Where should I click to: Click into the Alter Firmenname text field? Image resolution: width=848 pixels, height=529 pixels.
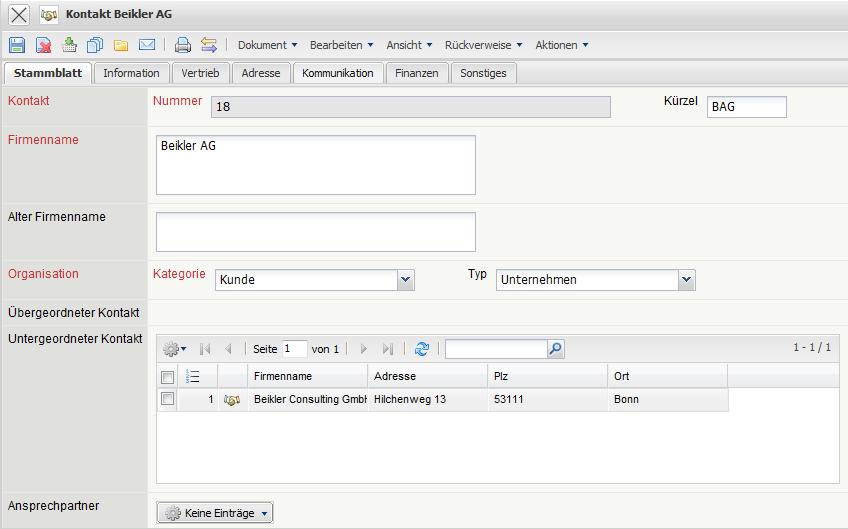[x=315, y=232]
